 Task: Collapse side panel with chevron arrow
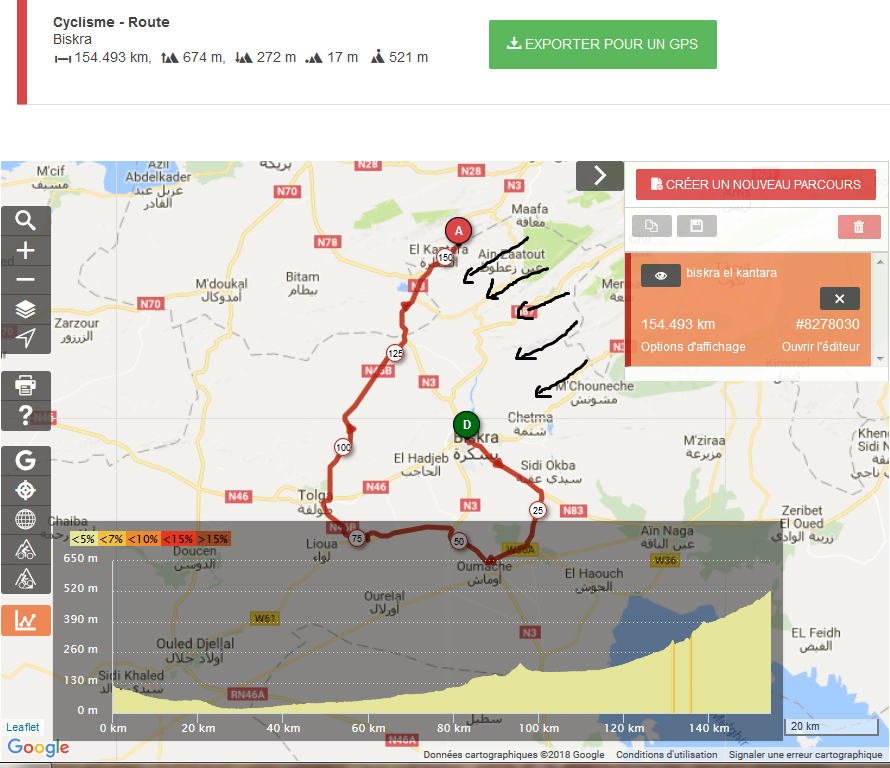click(x=600, y=175)
